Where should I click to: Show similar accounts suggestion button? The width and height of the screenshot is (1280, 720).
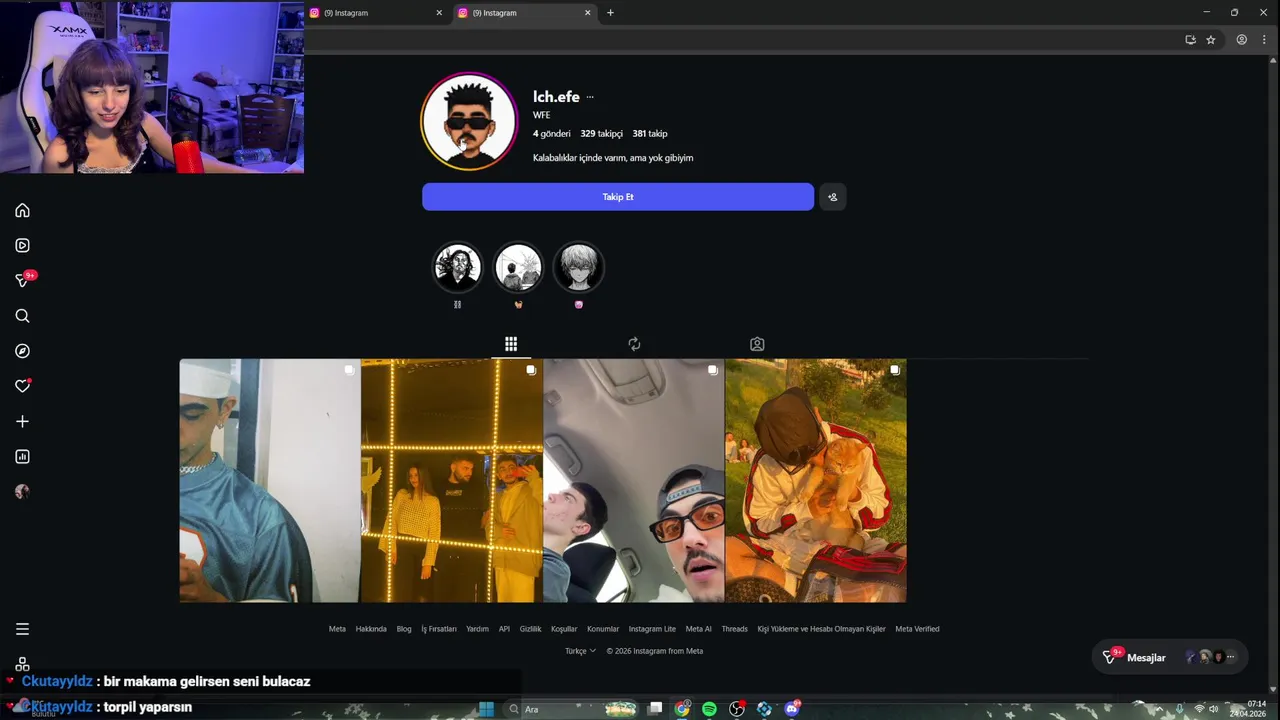click(x=832, y=197)
